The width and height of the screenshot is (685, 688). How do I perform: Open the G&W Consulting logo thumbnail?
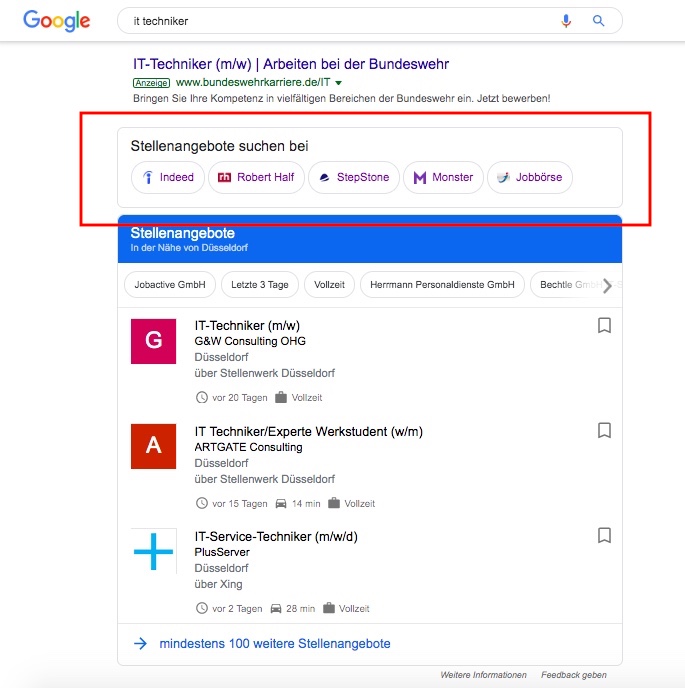(153, 340)
